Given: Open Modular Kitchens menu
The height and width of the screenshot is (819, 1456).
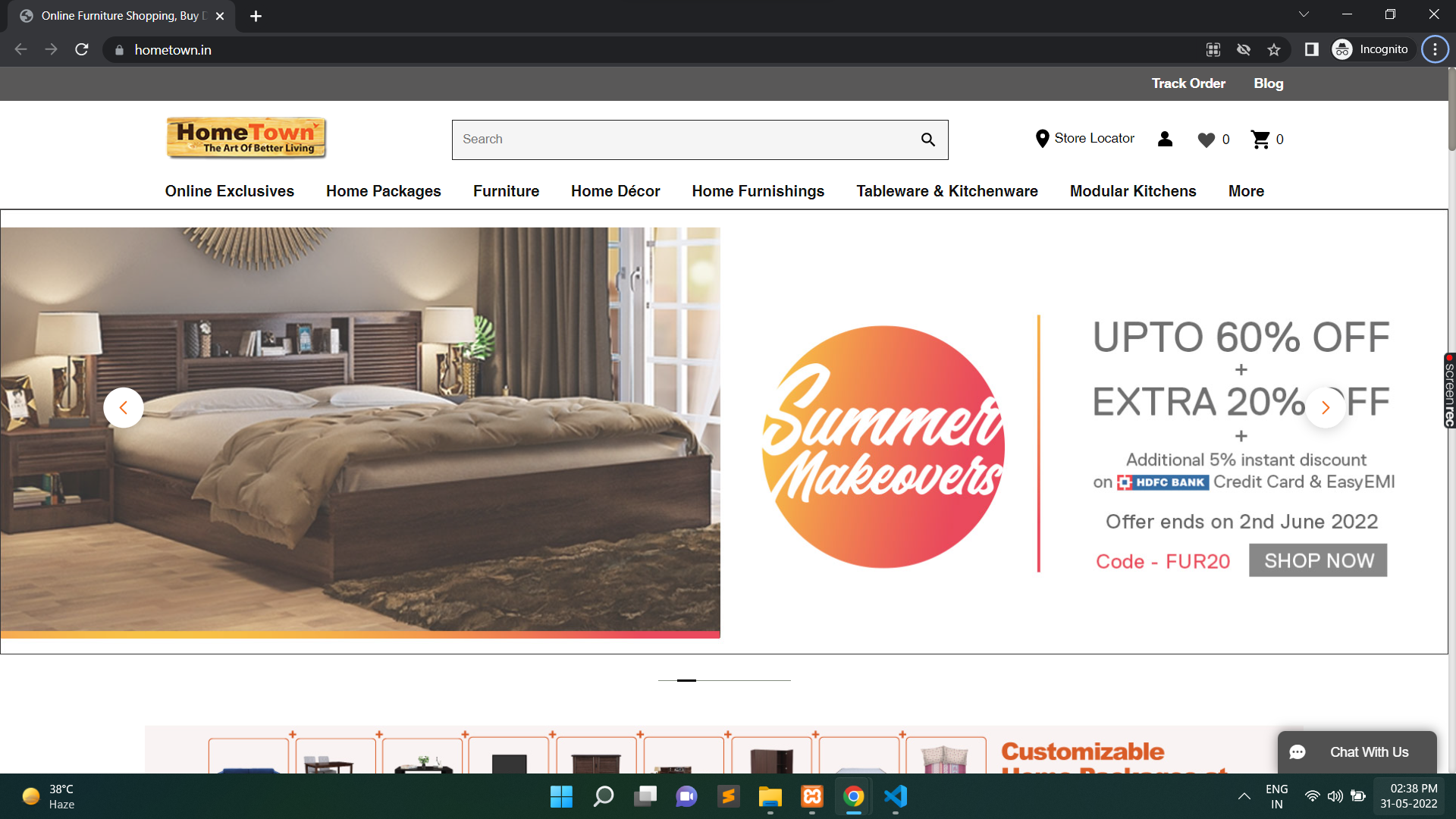Looking at the screenshot, I should [x=1133, y=191].
